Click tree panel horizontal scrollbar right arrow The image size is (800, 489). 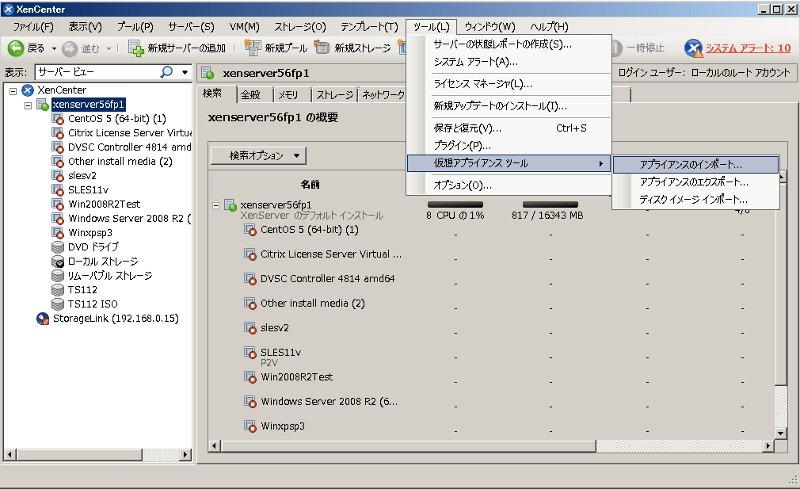[x=186, y=454]
